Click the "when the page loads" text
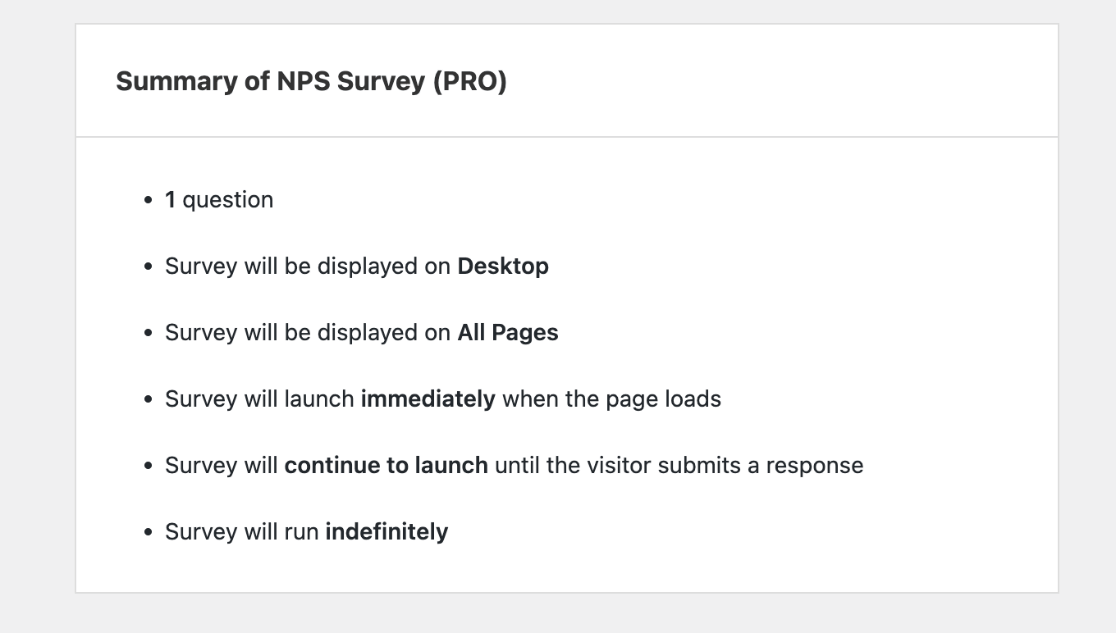Viewport: 1116px width, 633px height. click(611, 400)
